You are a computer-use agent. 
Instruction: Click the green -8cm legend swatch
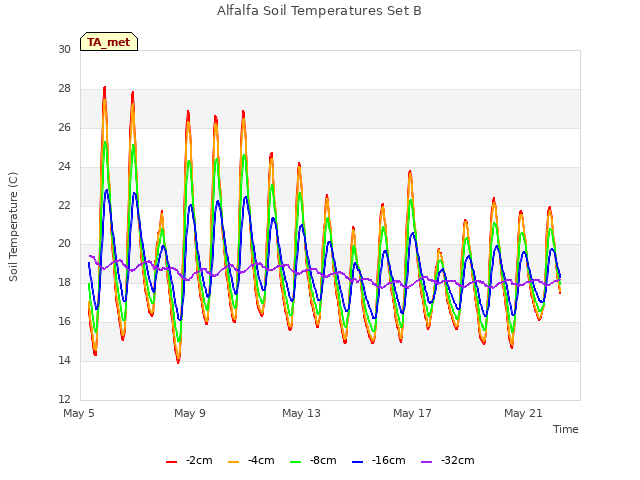pos(296,462)
